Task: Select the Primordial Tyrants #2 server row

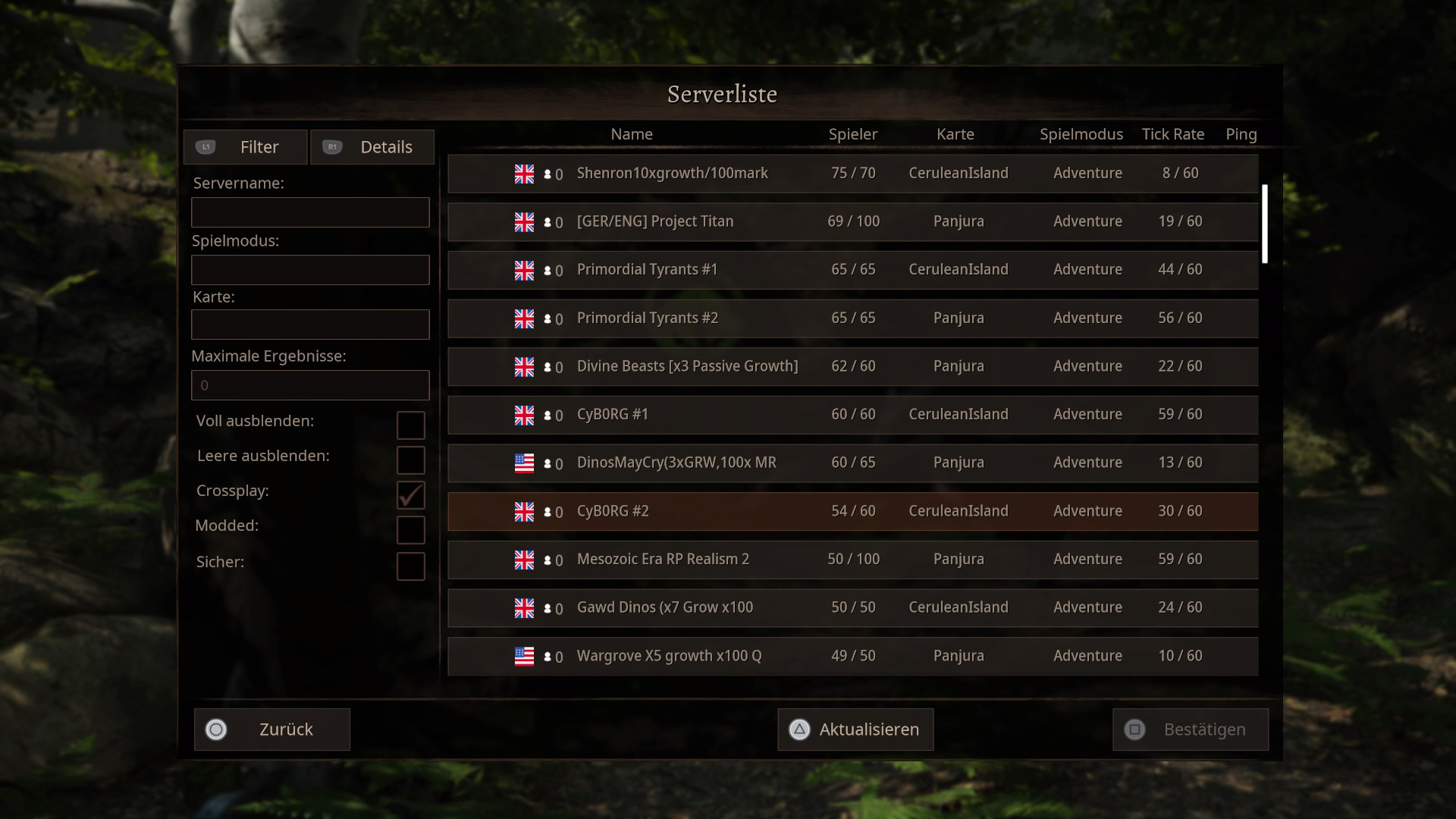Action: (853, 318)
